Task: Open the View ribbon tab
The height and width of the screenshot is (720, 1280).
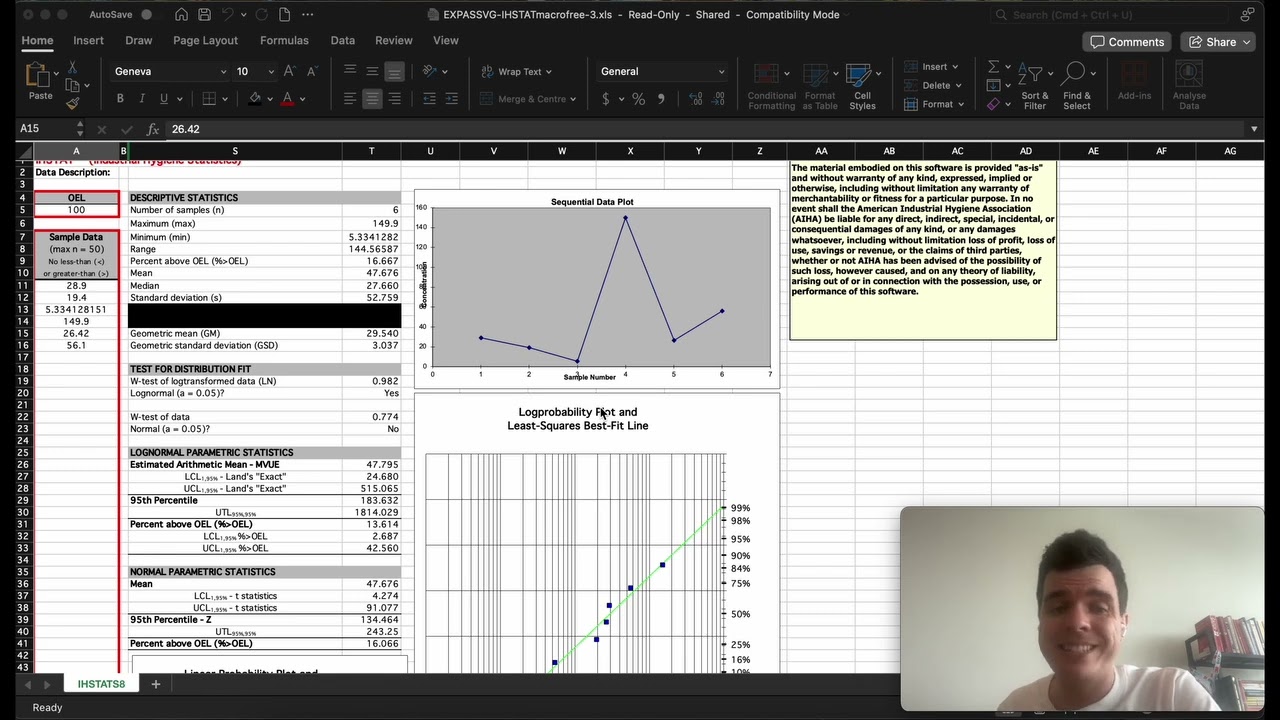Action: tap(446, 41)
